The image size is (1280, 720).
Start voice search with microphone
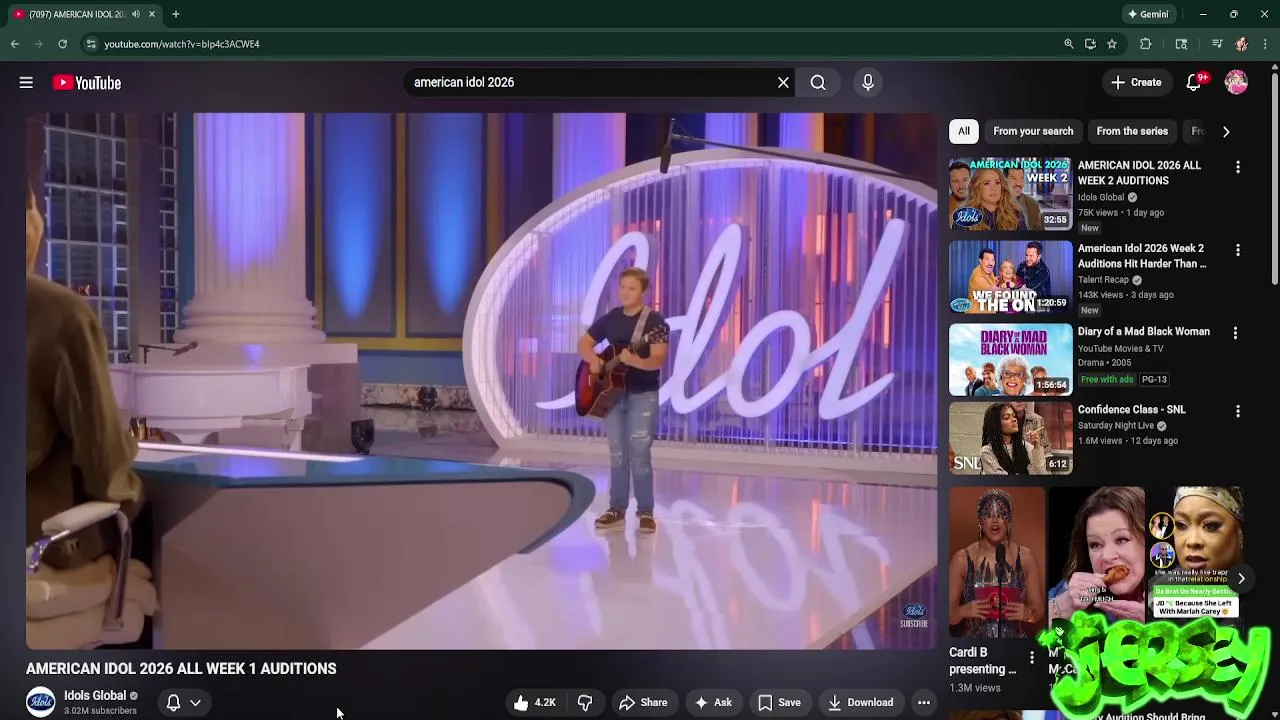868,83
